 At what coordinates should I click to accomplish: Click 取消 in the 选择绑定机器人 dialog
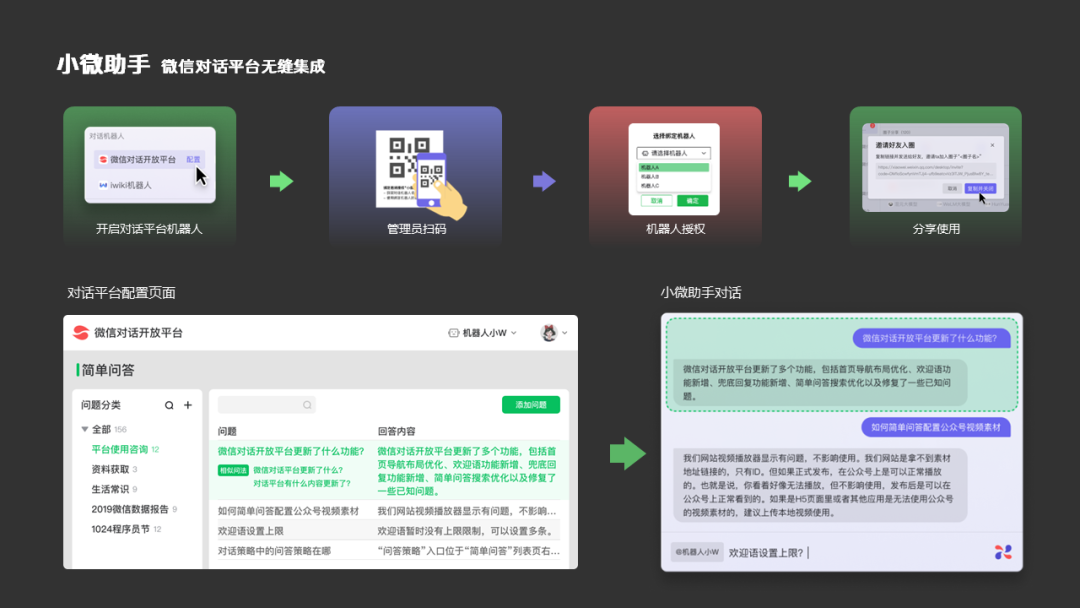pos(656,201)
